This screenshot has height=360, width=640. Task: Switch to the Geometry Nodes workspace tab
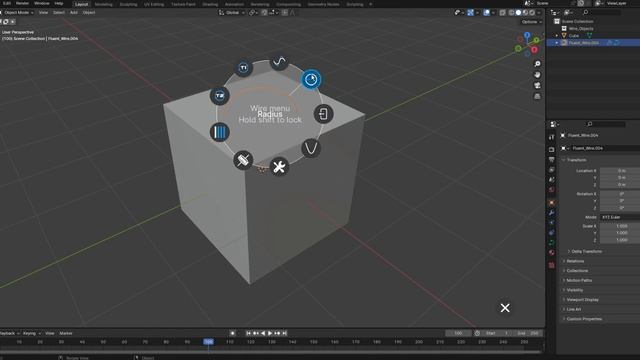pos(323,4)
